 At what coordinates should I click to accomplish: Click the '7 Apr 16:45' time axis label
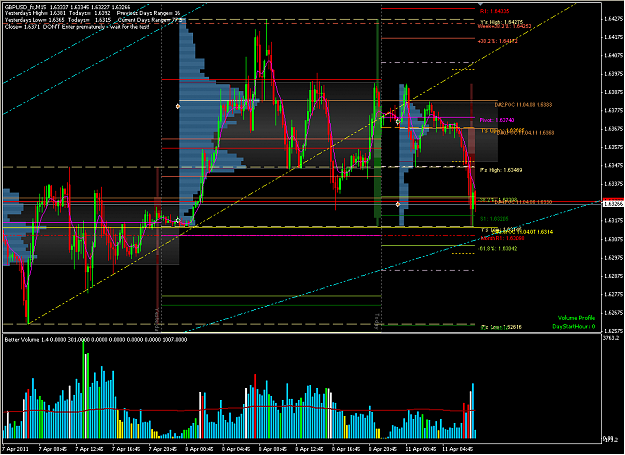(x=126, y=449)
